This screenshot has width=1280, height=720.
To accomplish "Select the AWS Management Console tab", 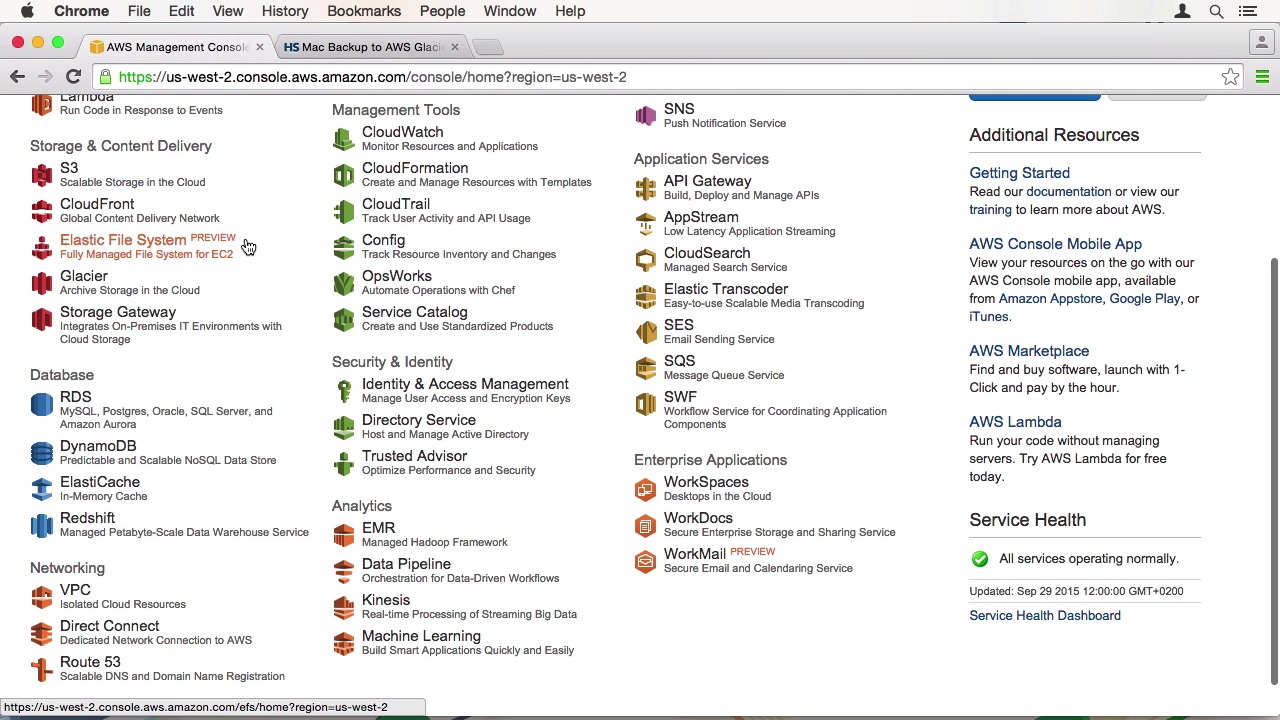I will 176,47.
